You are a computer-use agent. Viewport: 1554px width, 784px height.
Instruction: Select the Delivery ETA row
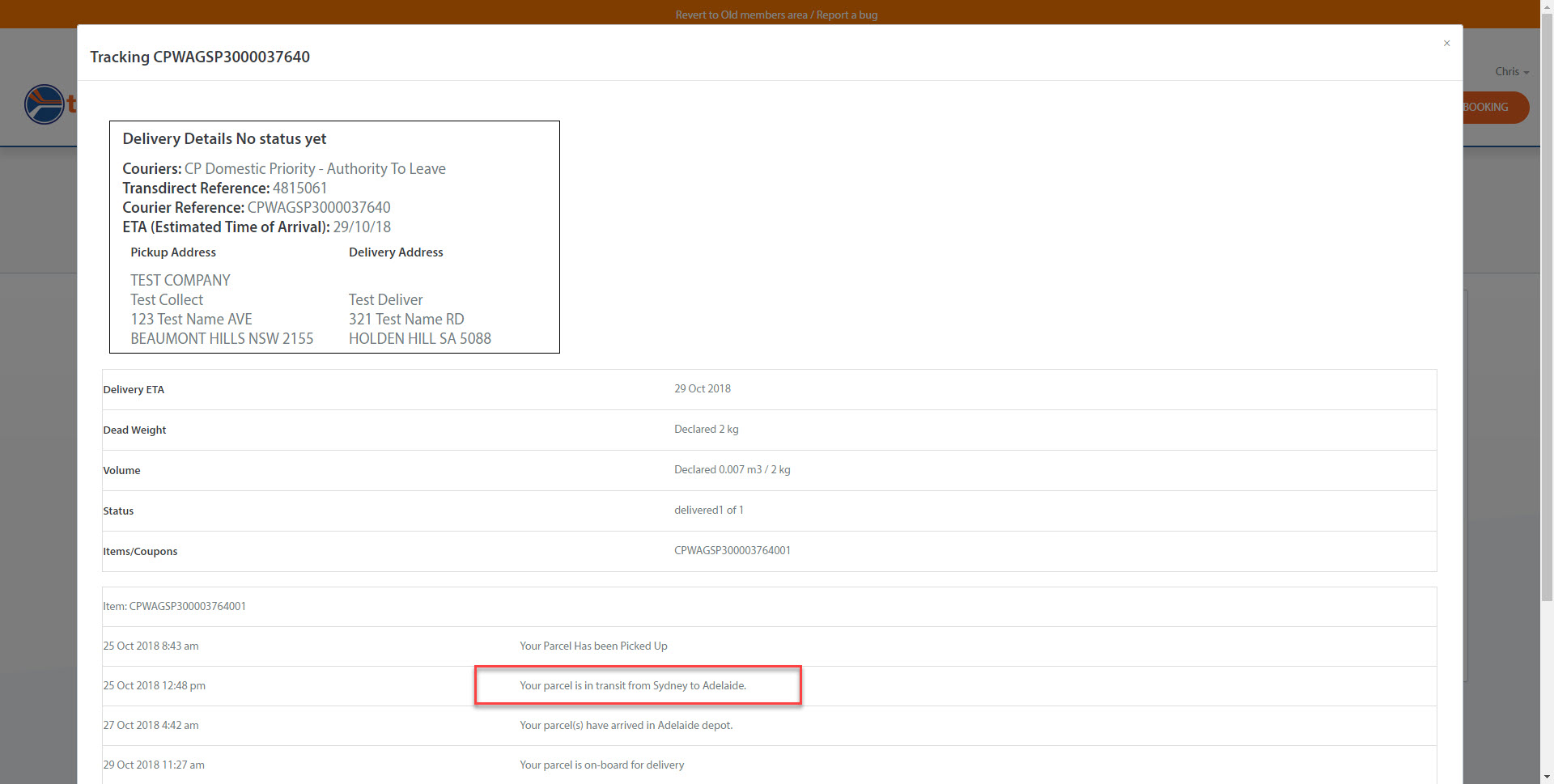pos(134,389)
